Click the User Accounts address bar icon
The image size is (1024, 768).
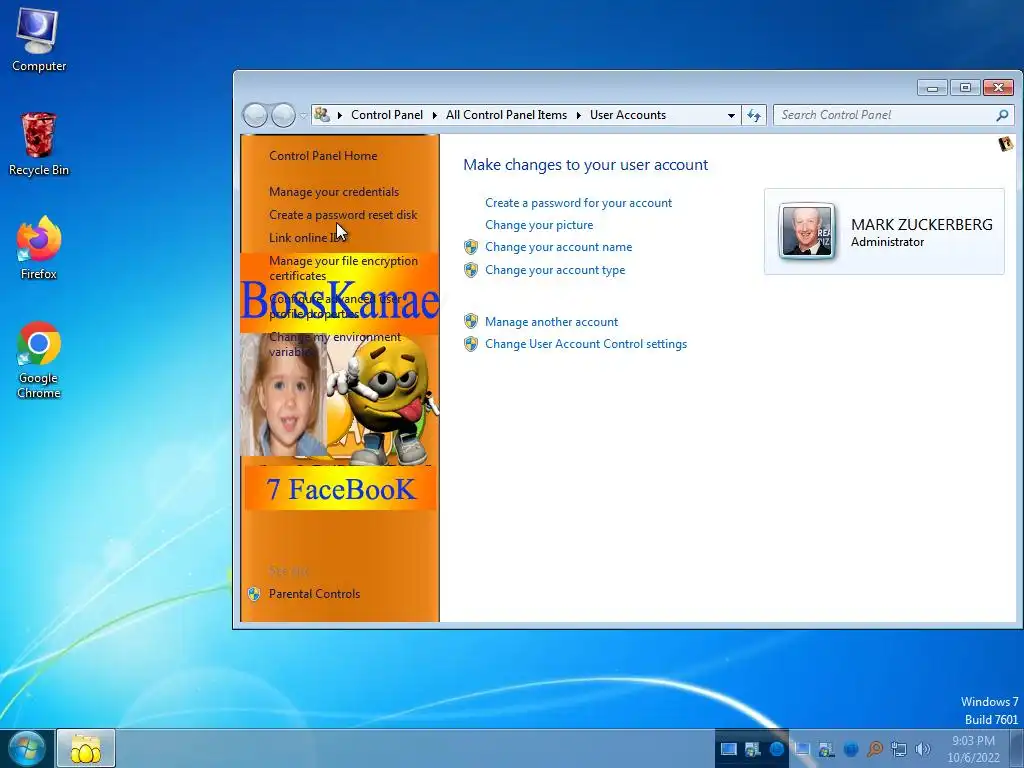pyautogui.click(x=322, y=115)
